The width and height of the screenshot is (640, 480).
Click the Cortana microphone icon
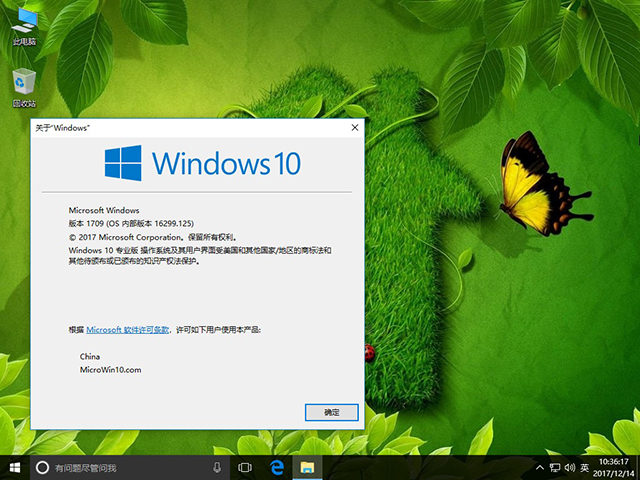217,468
